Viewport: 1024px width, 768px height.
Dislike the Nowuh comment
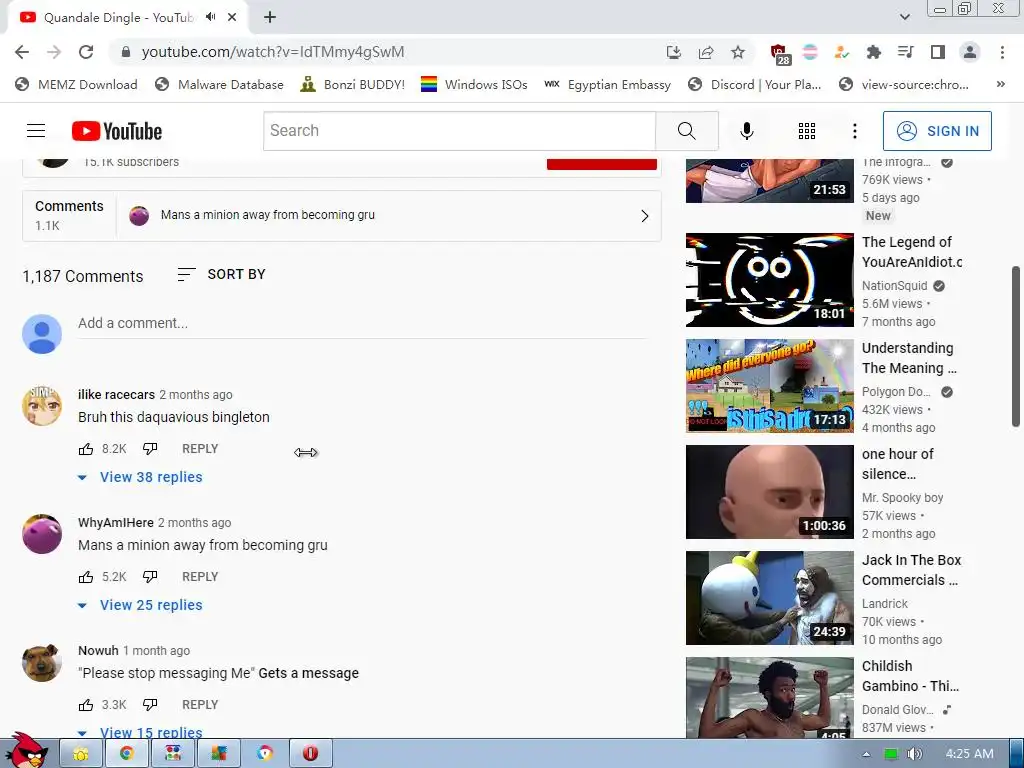150,705
